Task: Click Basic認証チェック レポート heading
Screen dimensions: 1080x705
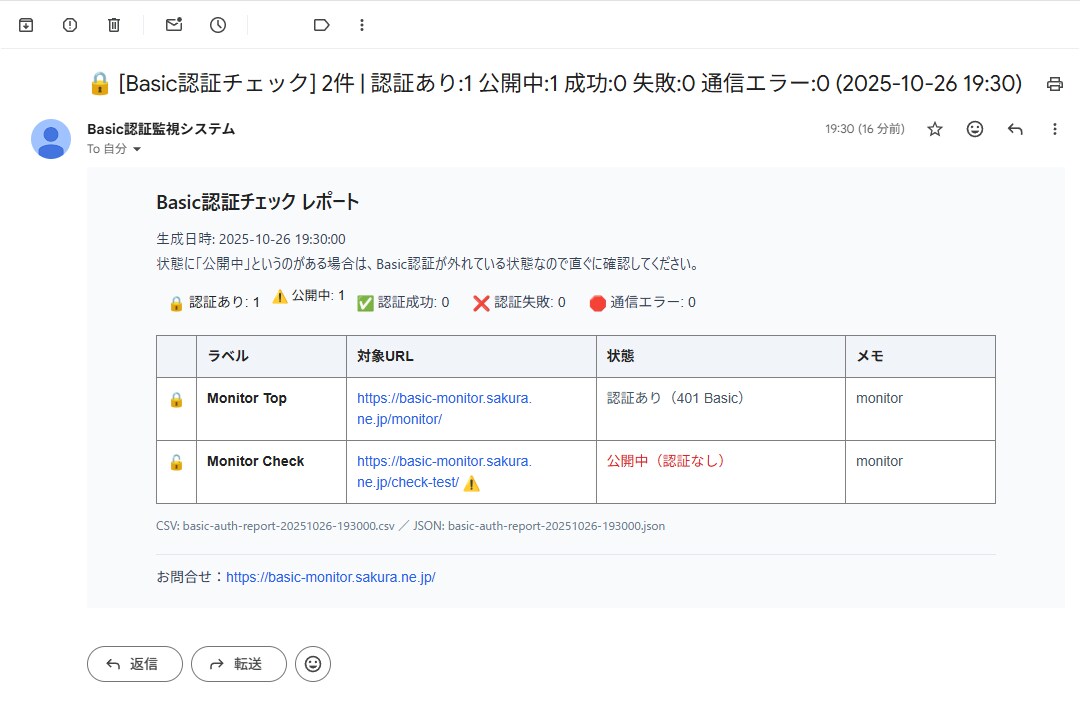Action: 258,202
